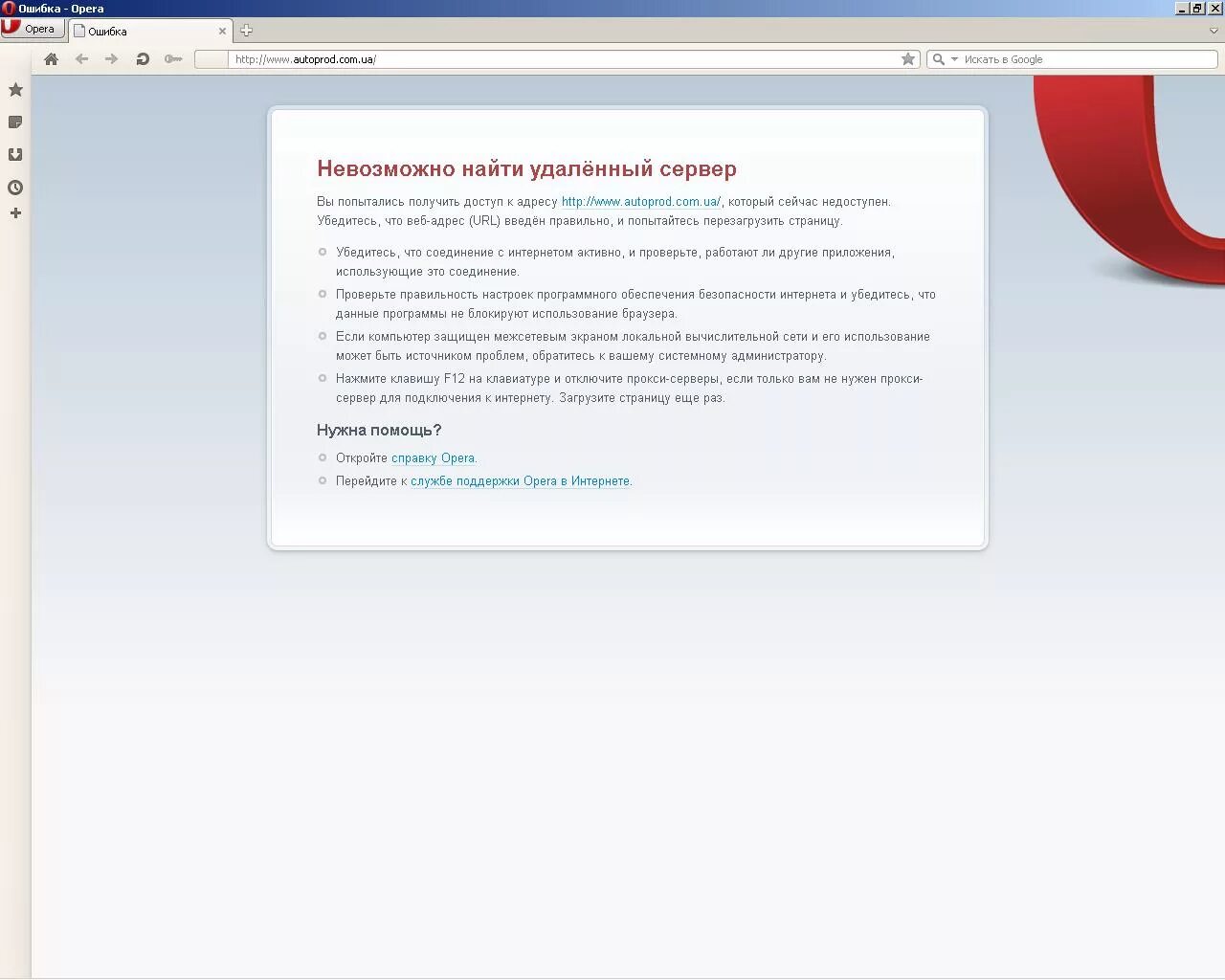Screen dimensions: 1225x980
Task: Follow the http://www.autoprod.com.ua/ link
Action: pos(641,202)
